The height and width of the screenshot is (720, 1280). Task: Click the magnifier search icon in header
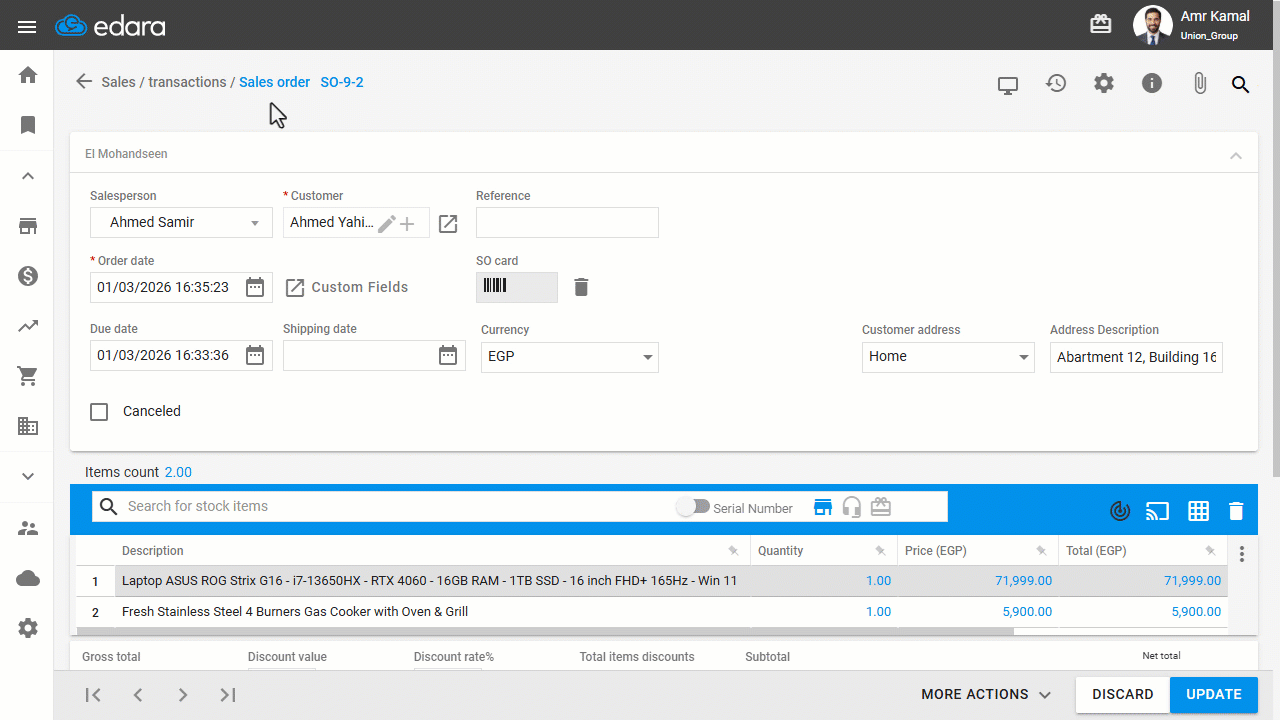coord(1240,85)
